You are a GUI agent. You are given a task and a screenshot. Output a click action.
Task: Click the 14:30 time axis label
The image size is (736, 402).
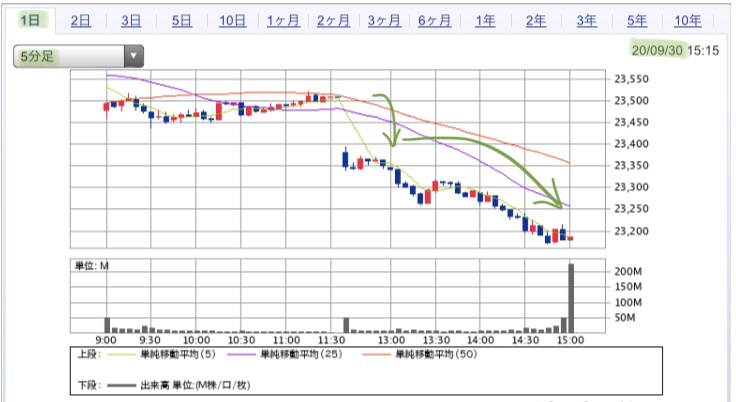pos(525,340)
